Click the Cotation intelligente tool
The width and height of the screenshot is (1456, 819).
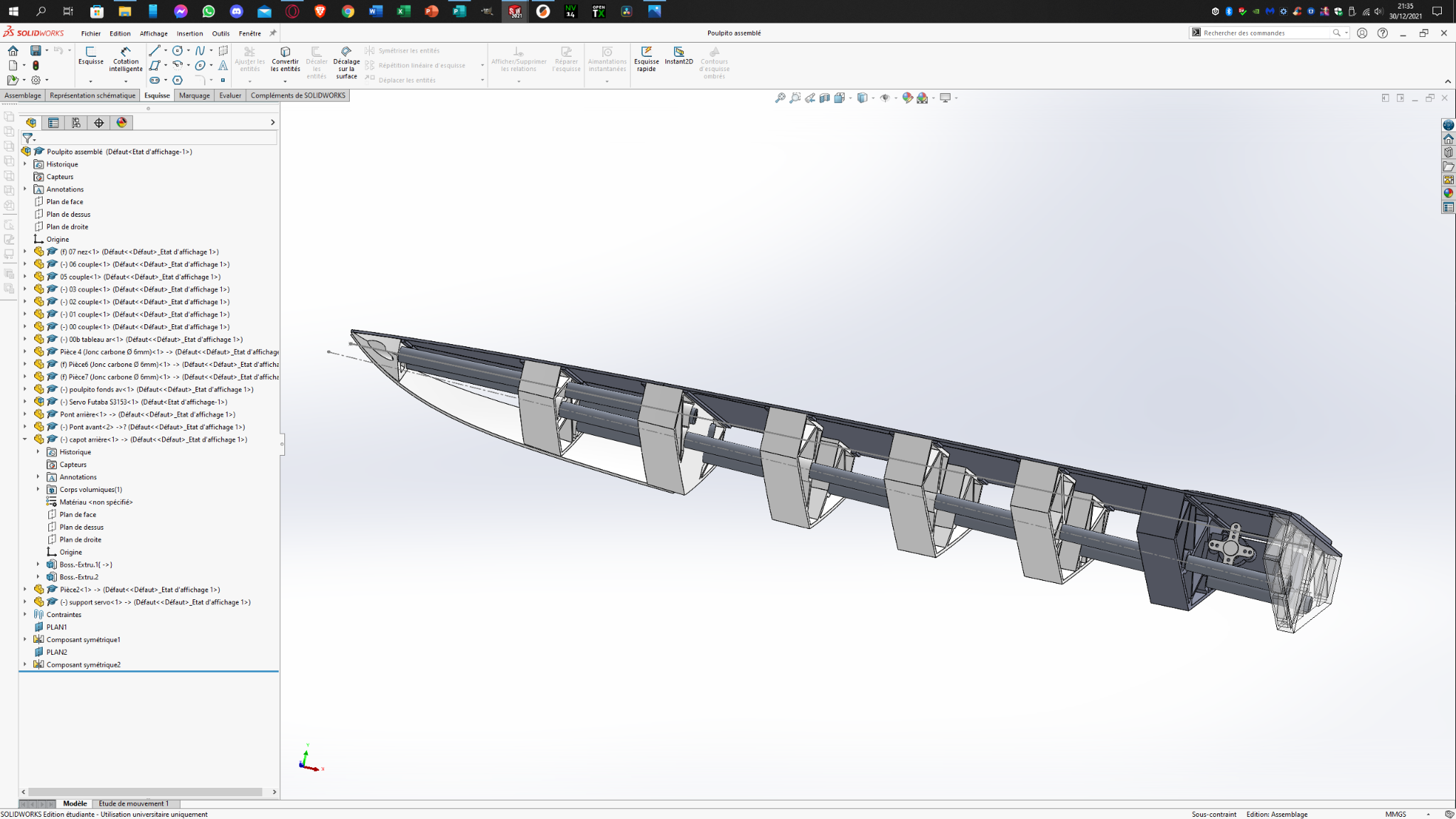(x=125, y=58)
